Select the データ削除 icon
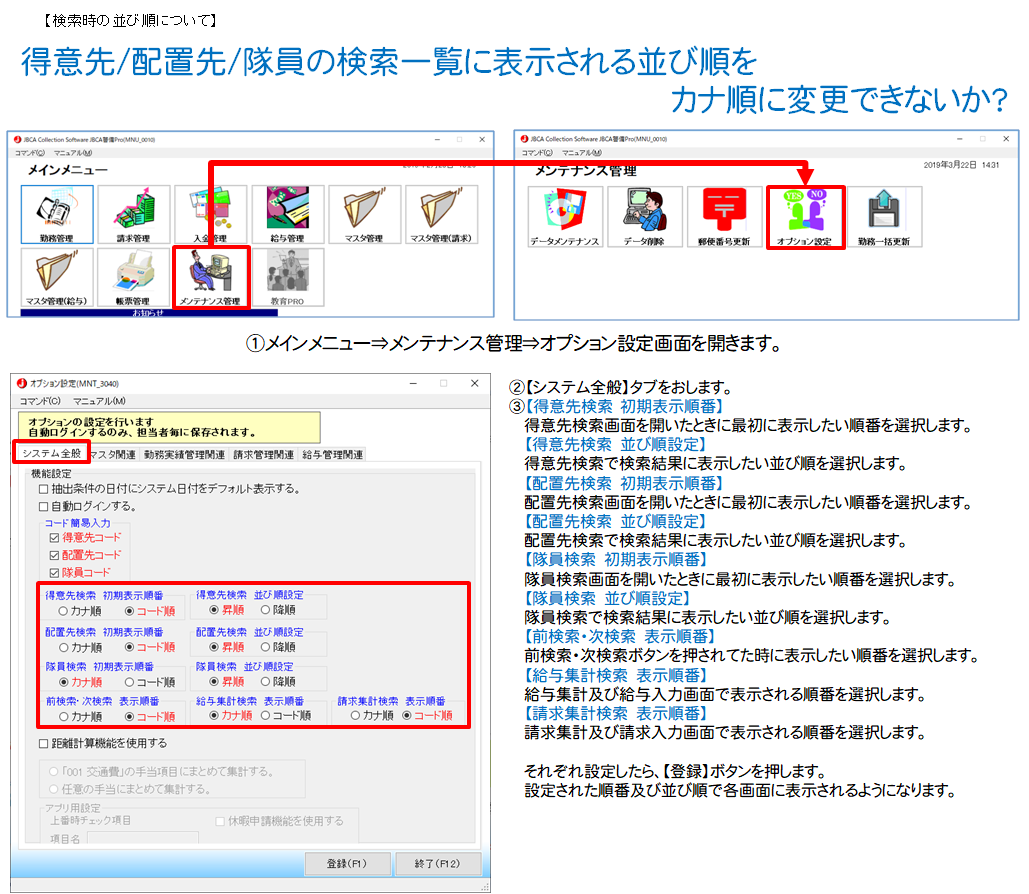1029x894 pixels. tap(645, 217)
